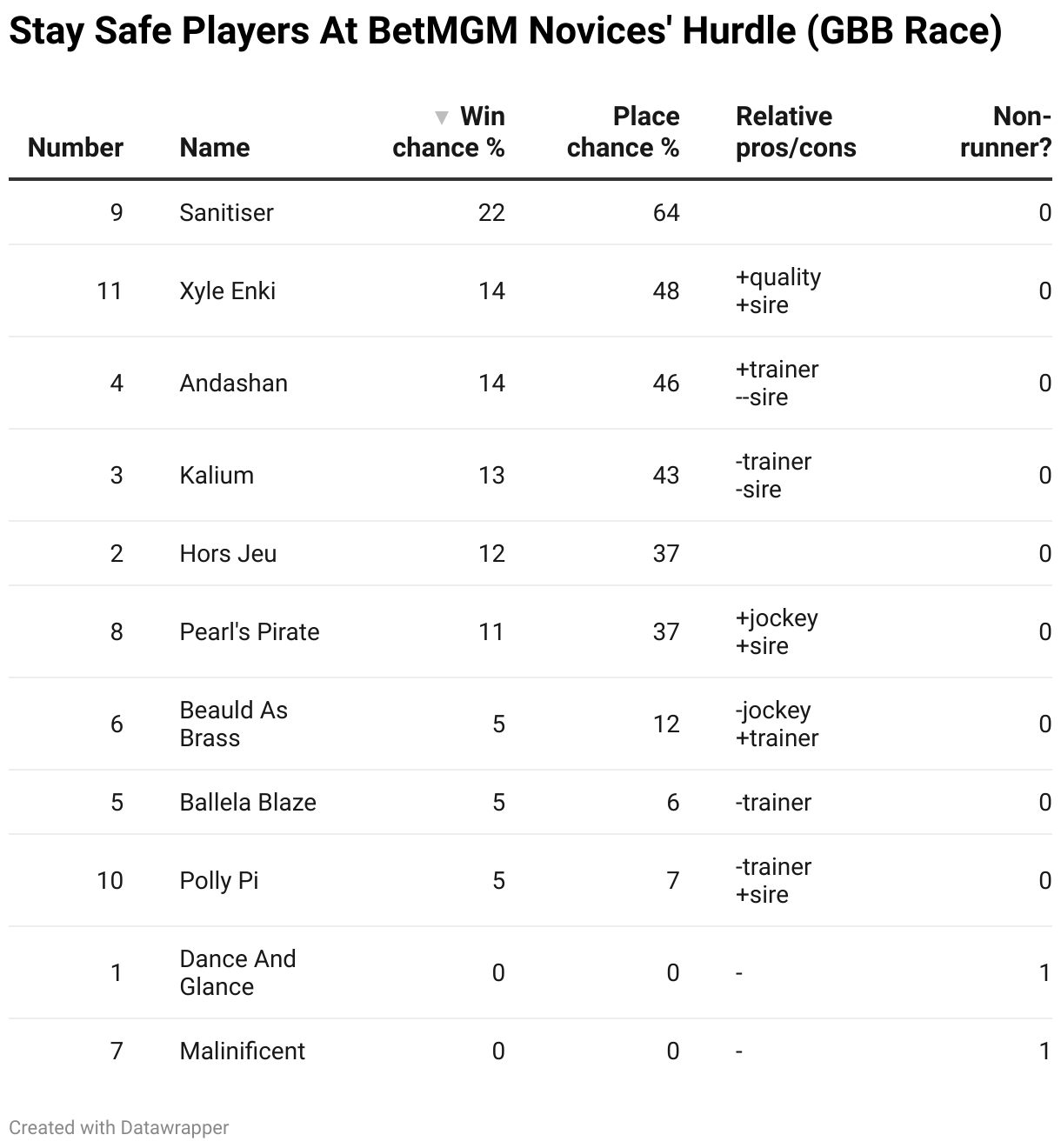Click the Xyle Enki row name
Screen dimensions: 1061x1148
(227, 291)
